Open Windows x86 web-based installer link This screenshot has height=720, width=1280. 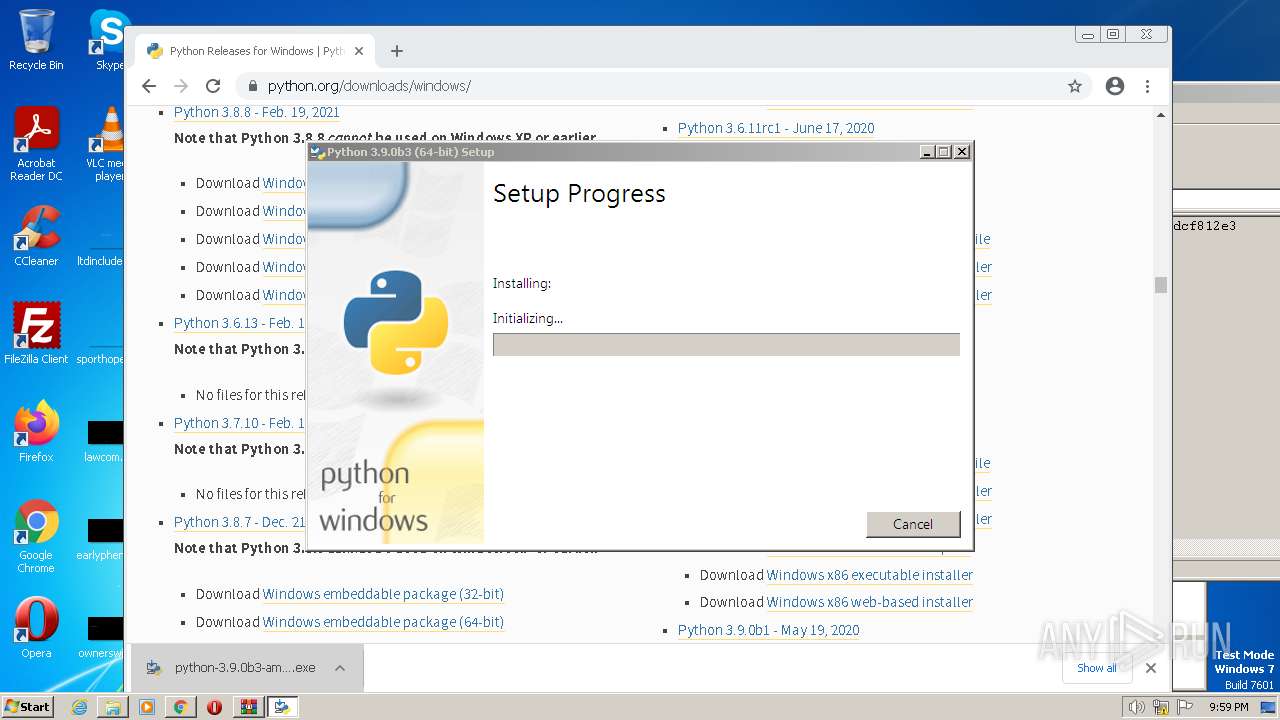870,602
